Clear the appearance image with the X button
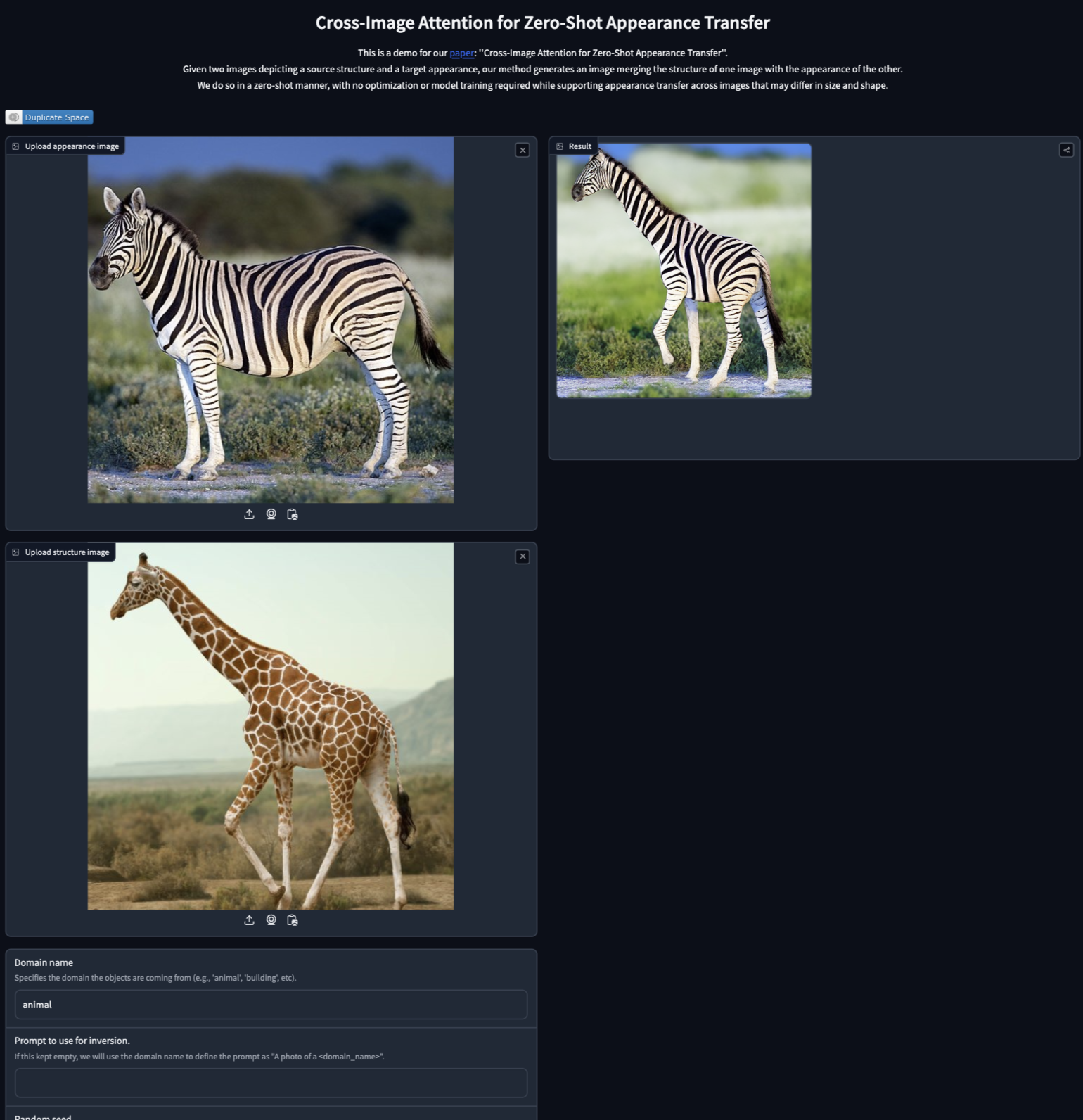The height and width of the screenshot is (1120, 1083). pos(523,150)
